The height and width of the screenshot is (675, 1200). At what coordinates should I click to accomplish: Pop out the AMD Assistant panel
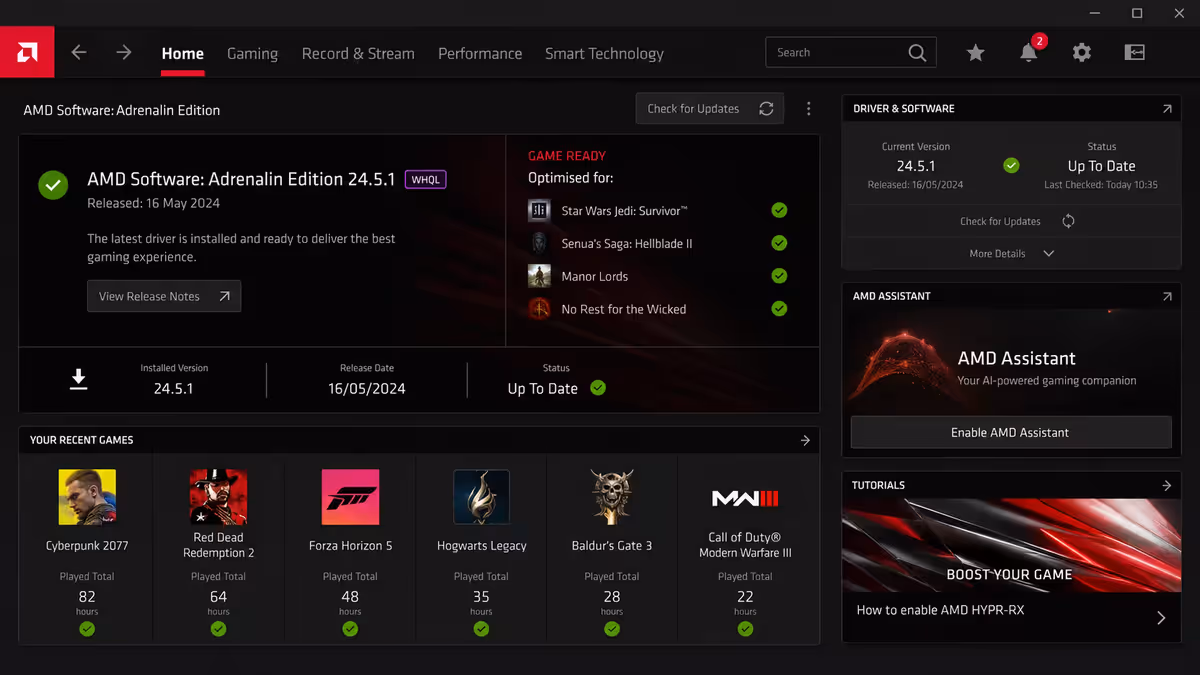click(1166, 297)
